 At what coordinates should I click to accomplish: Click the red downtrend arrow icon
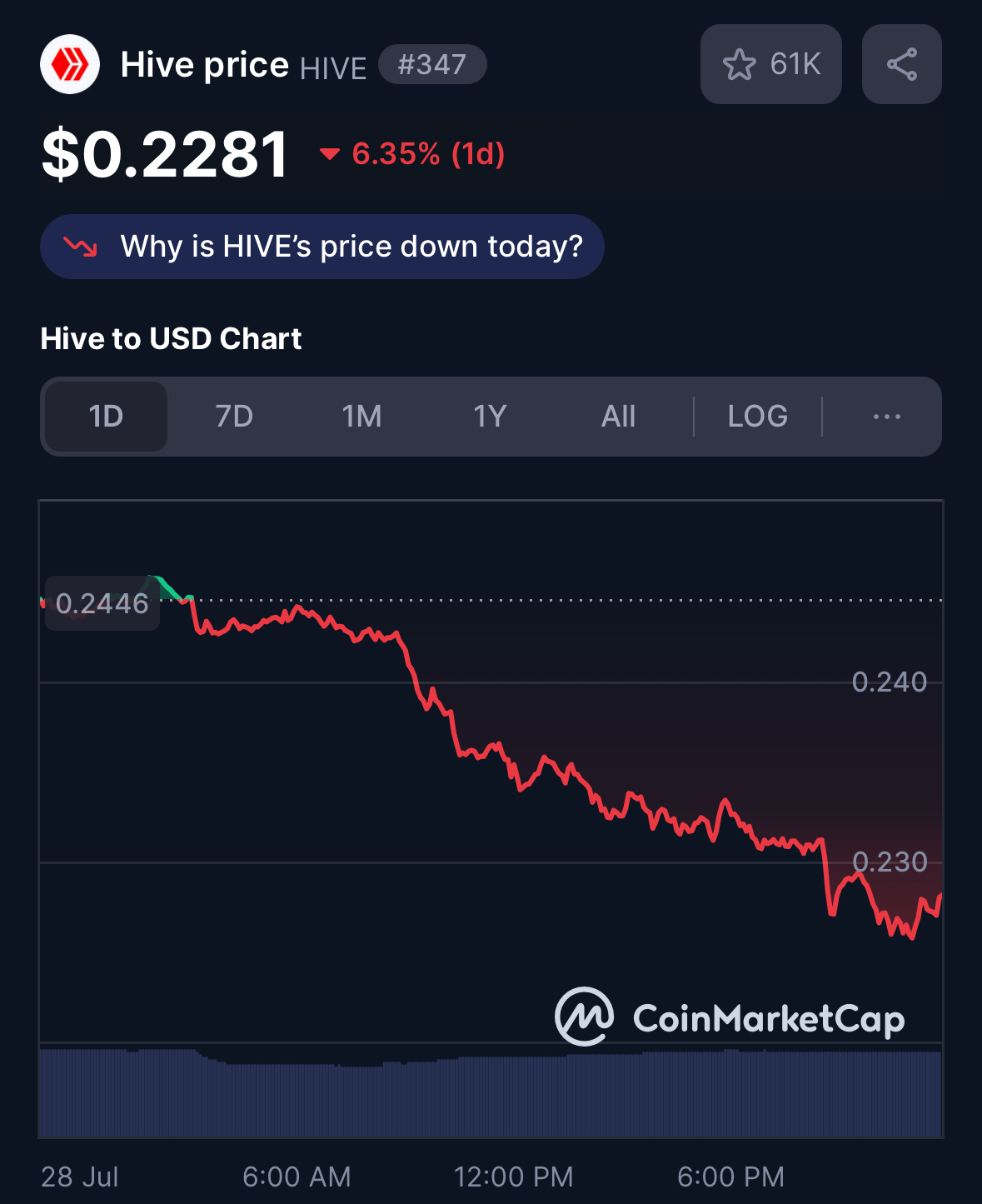(81, 247)
